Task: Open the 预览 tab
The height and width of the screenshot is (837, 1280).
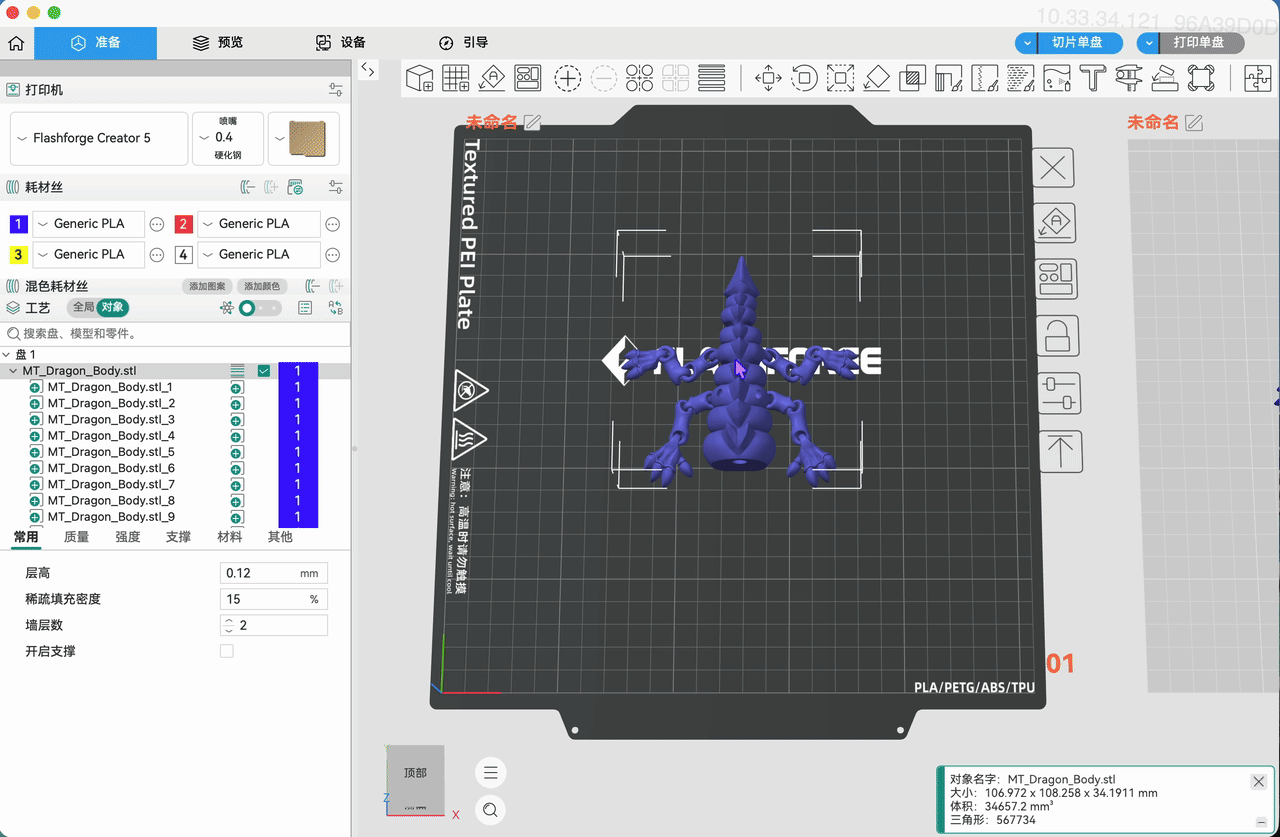Action: tap(218, 43)
